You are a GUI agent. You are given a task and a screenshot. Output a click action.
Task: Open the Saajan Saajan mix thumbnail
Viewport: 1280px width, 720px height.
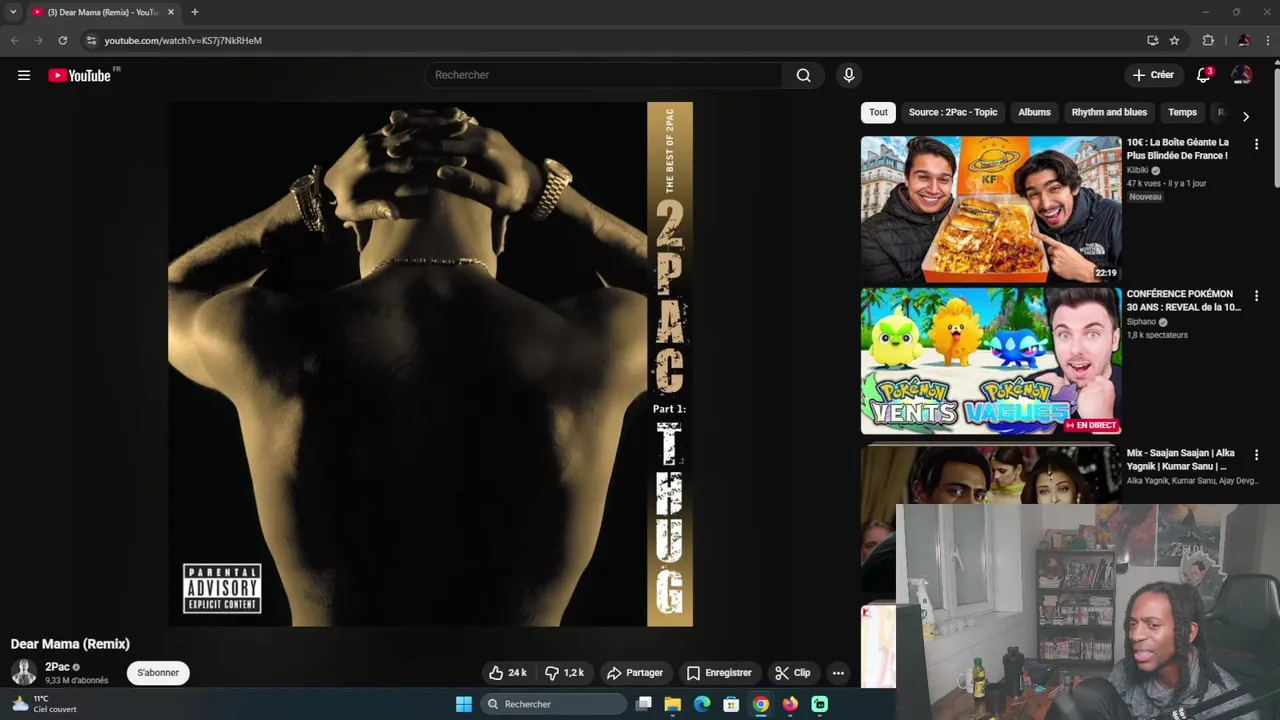[991, 474]
